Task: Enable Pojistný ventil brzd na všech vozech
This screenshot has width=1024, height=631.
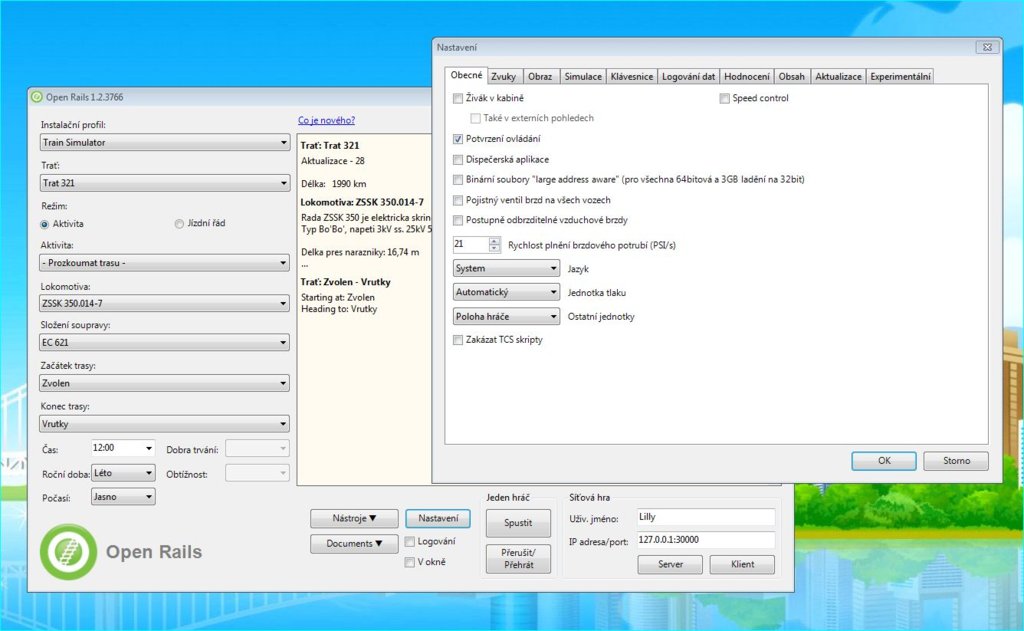Action: [458, 200]
